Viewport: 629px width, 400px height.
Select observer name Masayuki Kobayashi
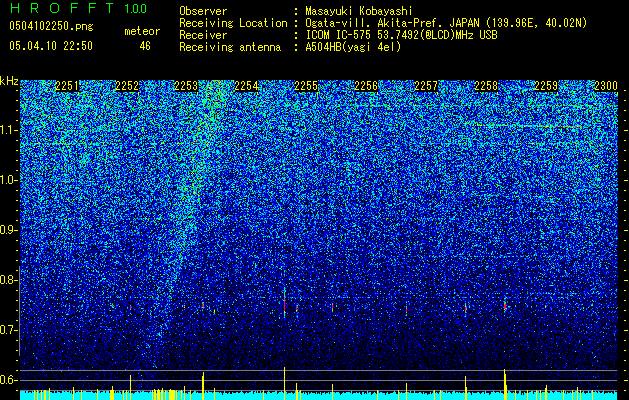point(359,11)
